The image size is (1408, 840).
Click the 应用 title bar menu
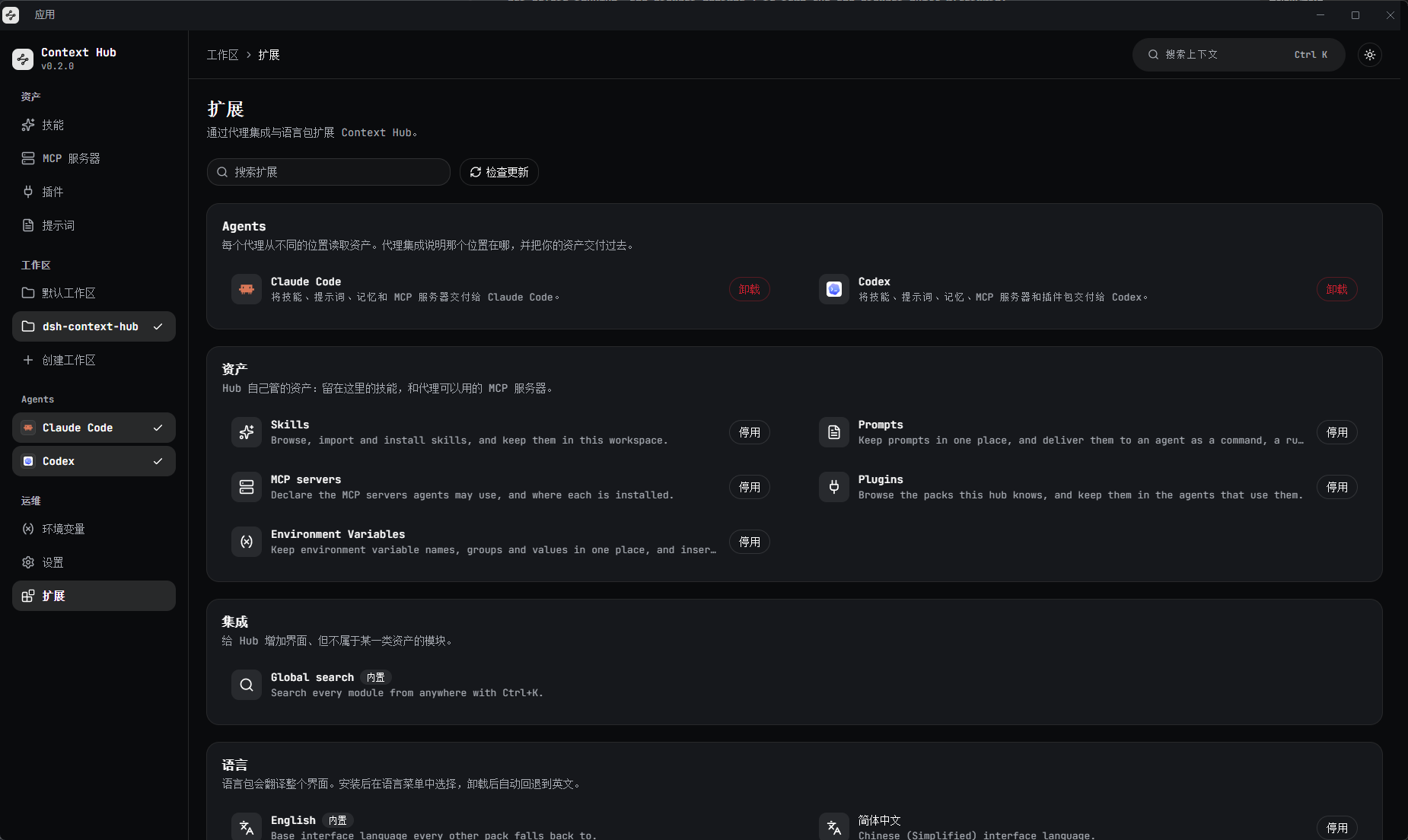pyautogui.click(x=45, y=14)
